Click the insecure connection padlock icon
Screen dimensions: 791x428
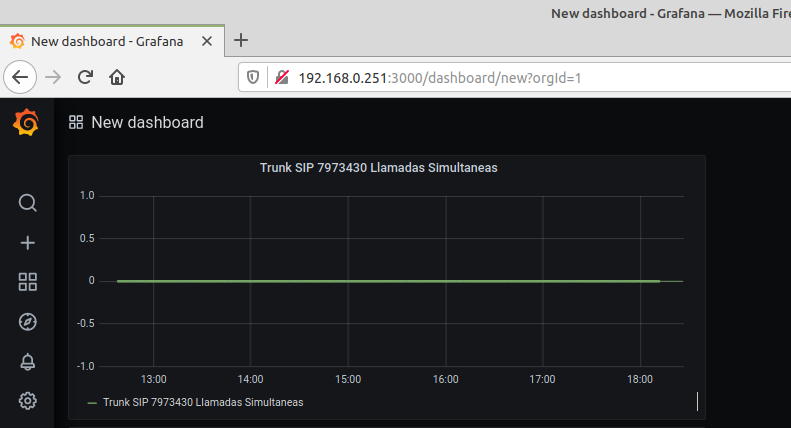(x=281, y=77)
